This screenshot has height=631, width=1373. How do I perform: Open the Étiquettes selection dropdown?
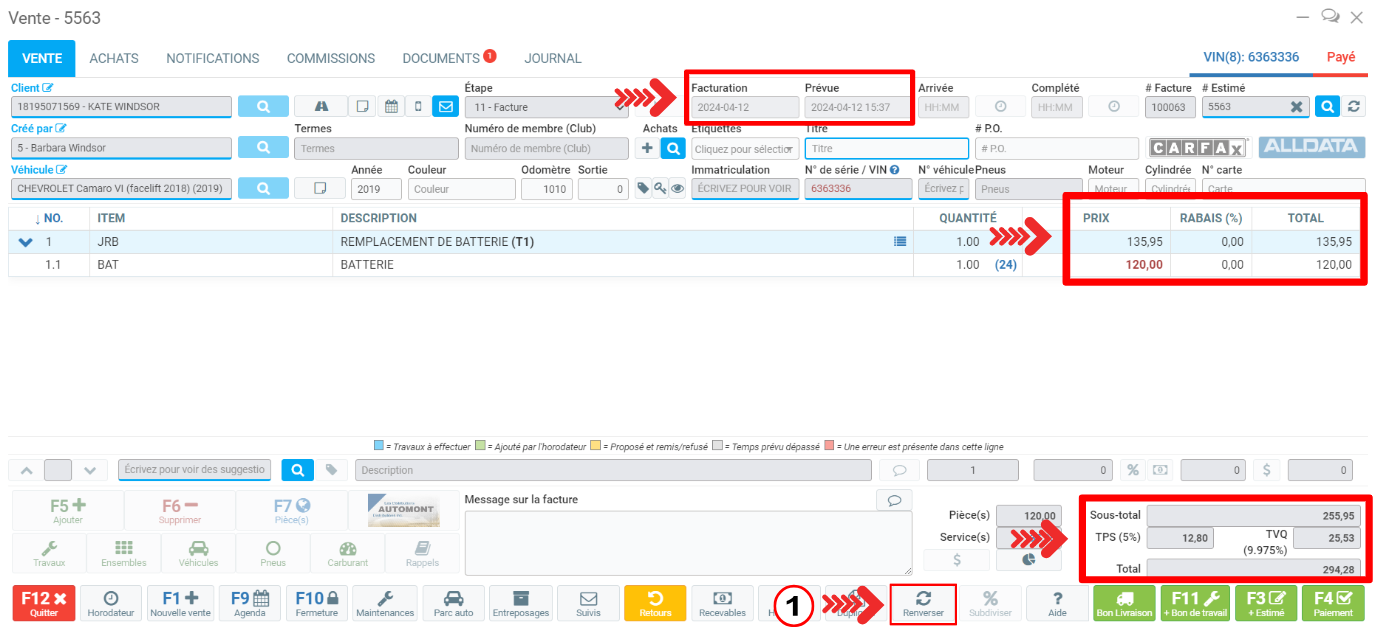745,148
